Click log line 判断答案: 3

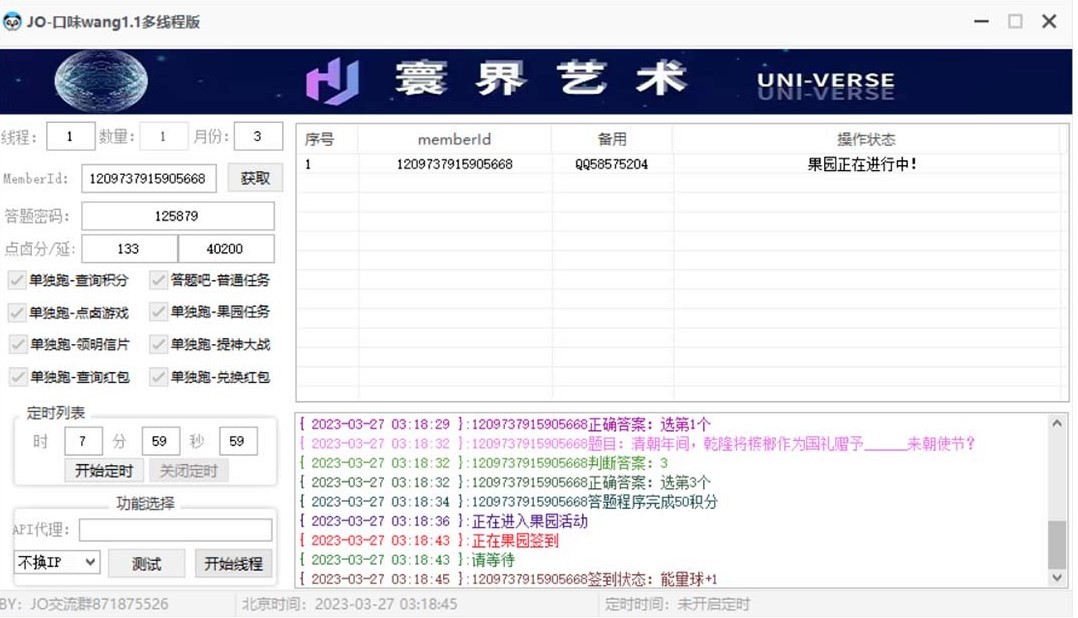coord(483,463)
